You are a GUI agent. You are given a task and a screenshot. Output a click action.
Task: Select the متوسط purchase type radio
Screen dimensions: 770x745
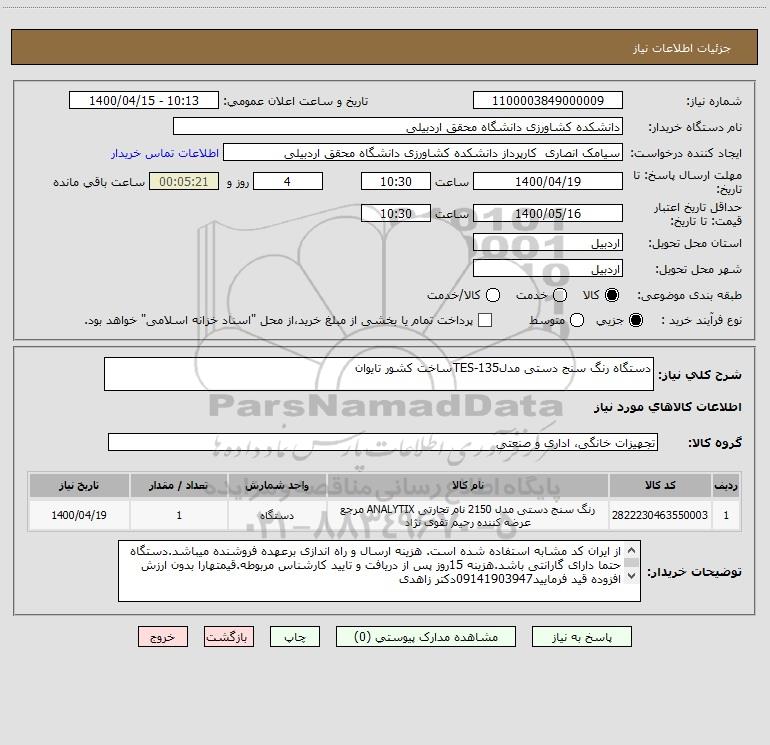click(577, 320)
